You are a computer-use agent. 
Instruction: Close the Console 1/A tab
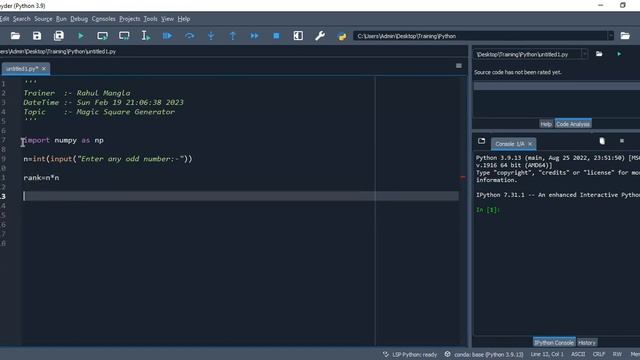pyautogui.click(x=530, y=144)
